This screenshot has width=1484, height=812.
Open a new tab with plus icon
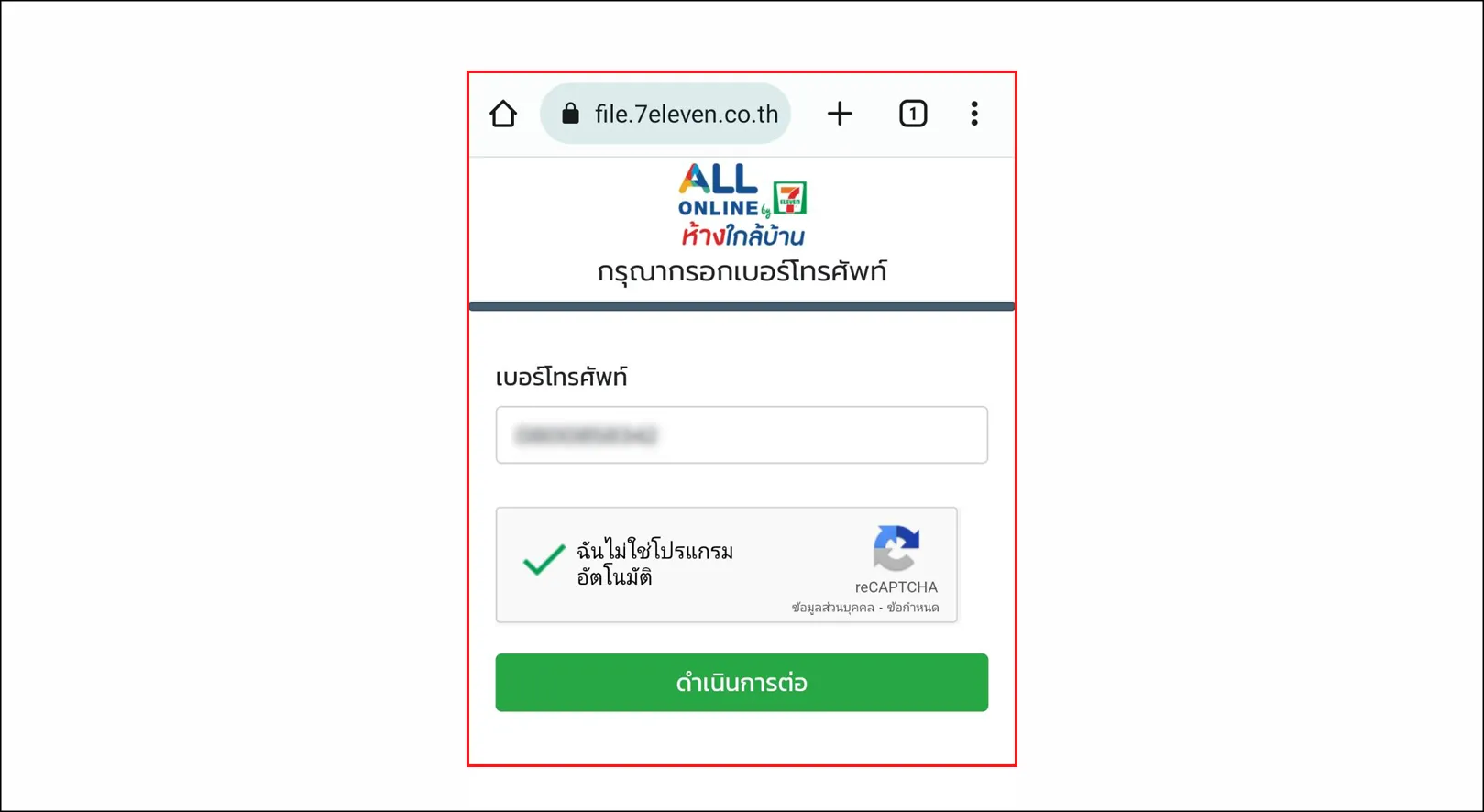coord(840,114)
